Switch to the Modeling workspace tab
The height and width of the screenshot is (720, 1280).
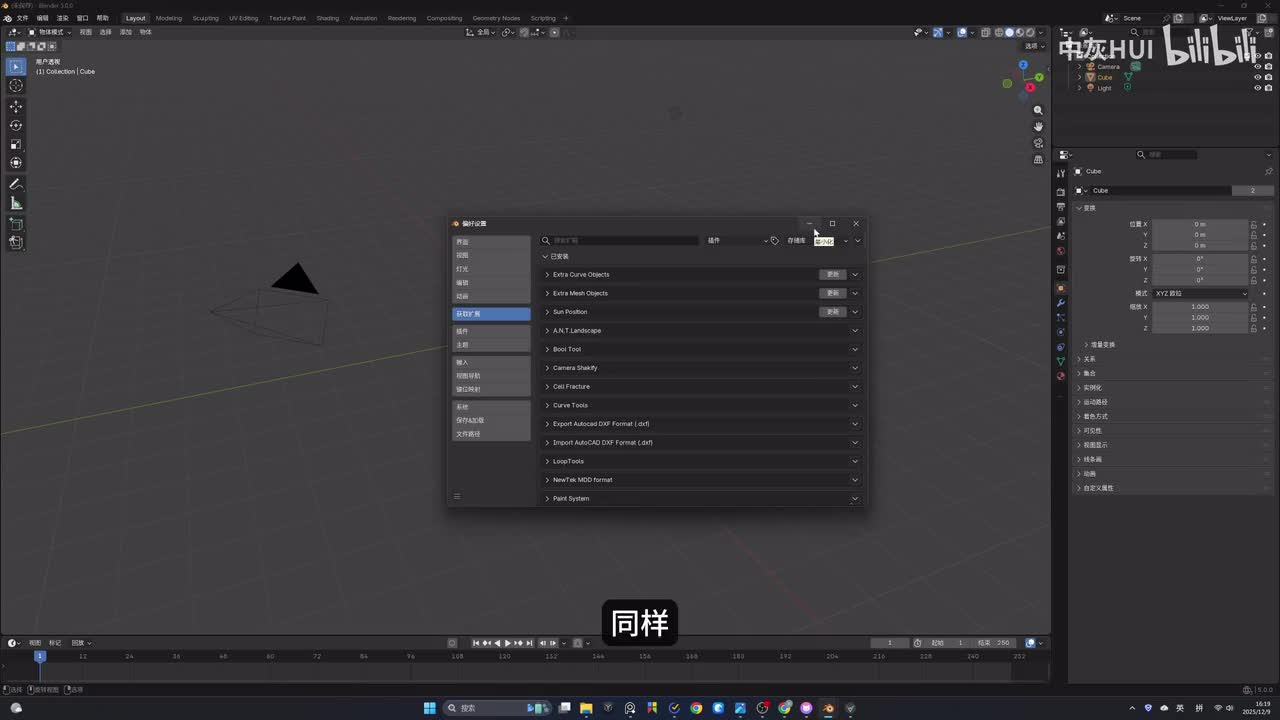pos(169,18)
